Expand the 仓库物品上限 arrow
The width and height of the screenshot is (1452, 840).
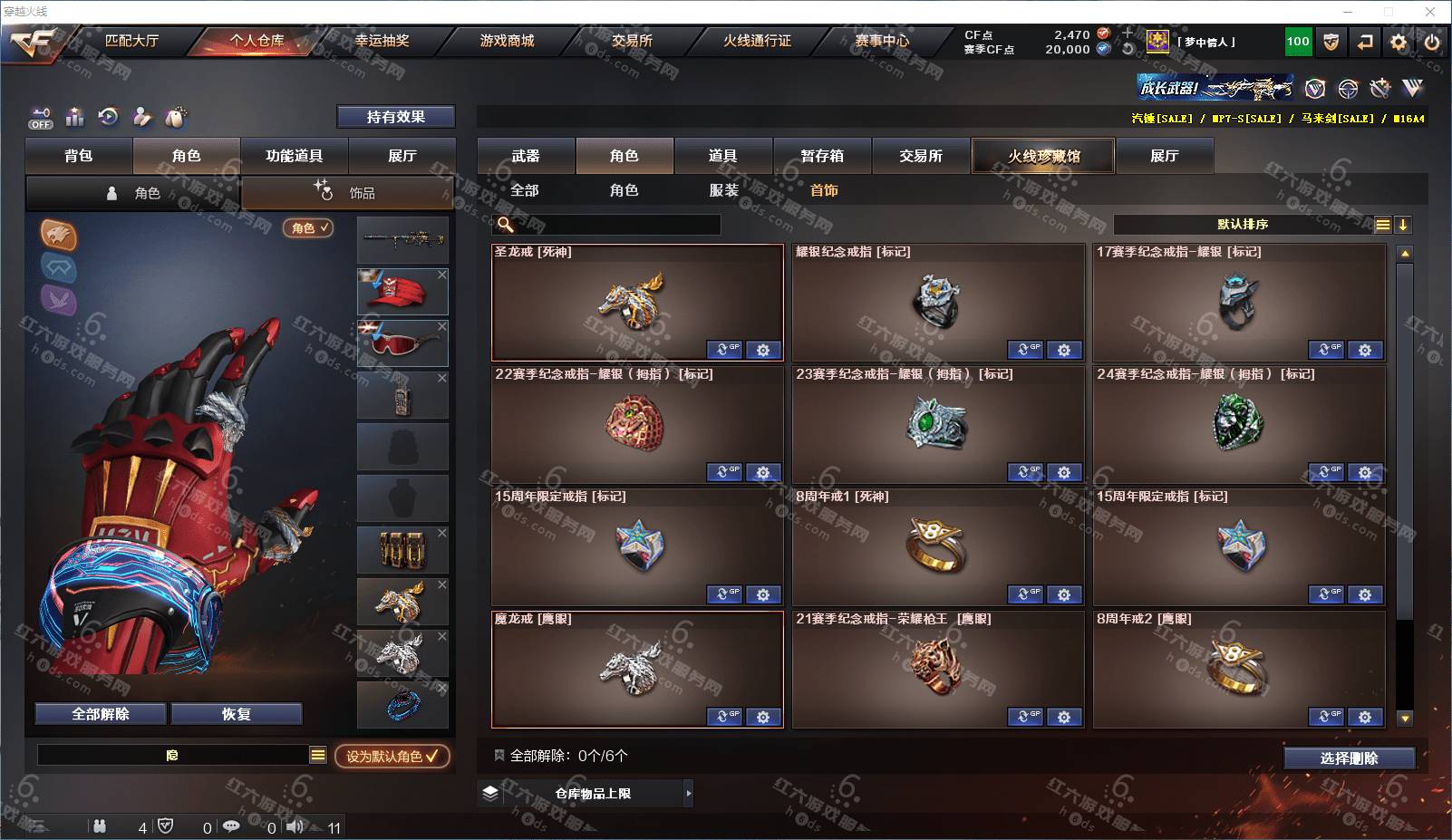click(689, 793)
